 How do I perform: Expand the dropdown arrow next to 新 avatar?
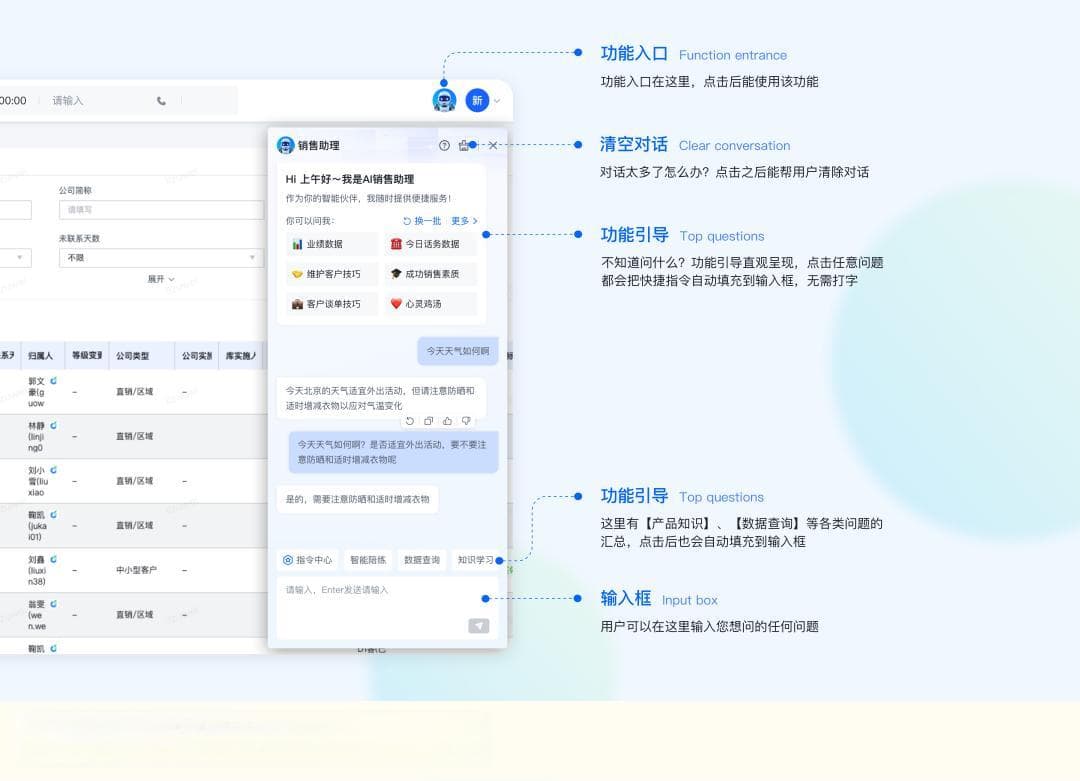(497, 101)
